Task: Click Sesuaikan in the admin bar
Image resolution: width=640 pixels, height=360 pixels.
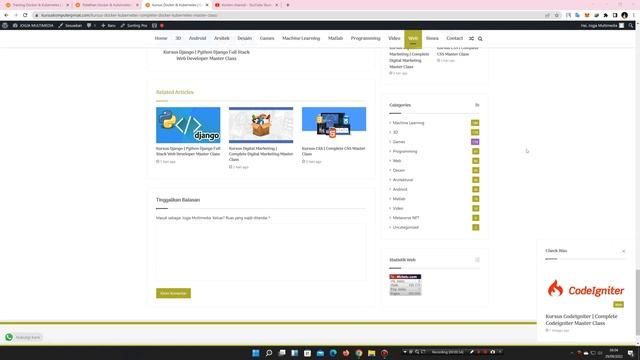Action: pos(70,25)
